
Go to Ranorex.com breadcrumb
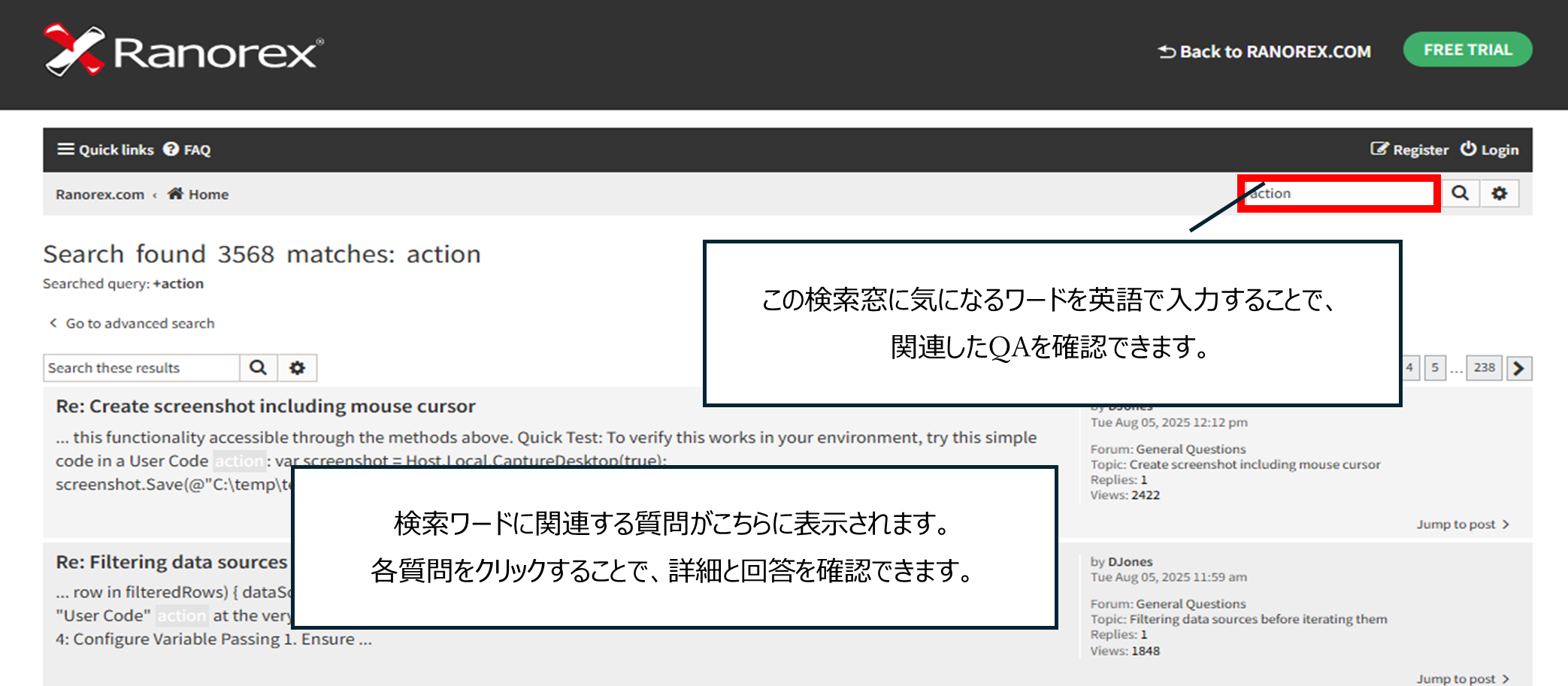click(x=100, y=195)
